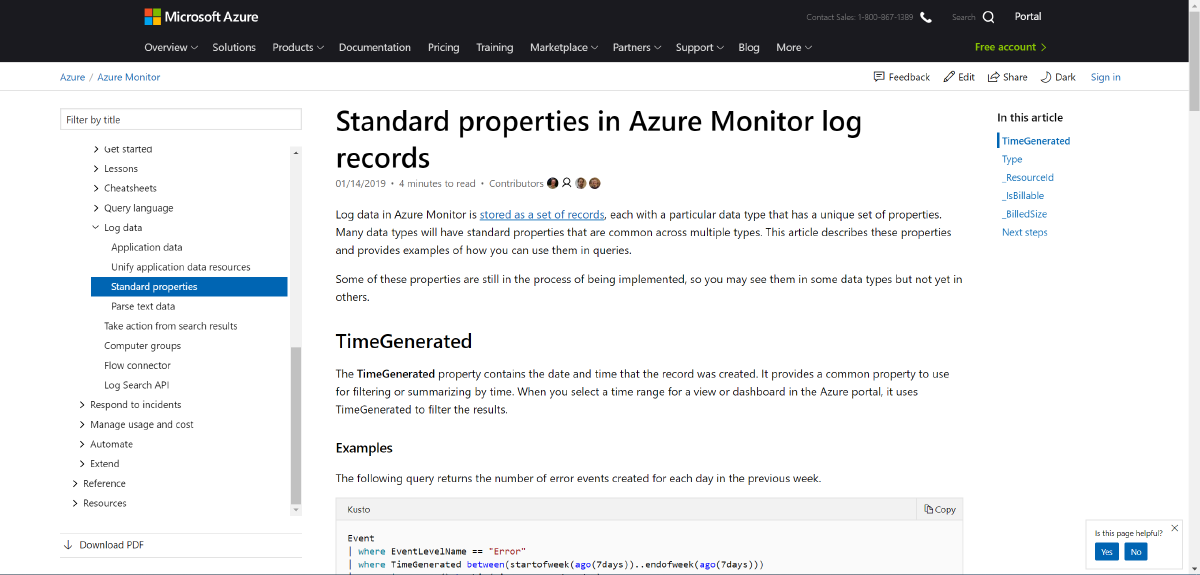Select Application data in the tree
Screen dimensions: 1200x575
tap(147, 247)
